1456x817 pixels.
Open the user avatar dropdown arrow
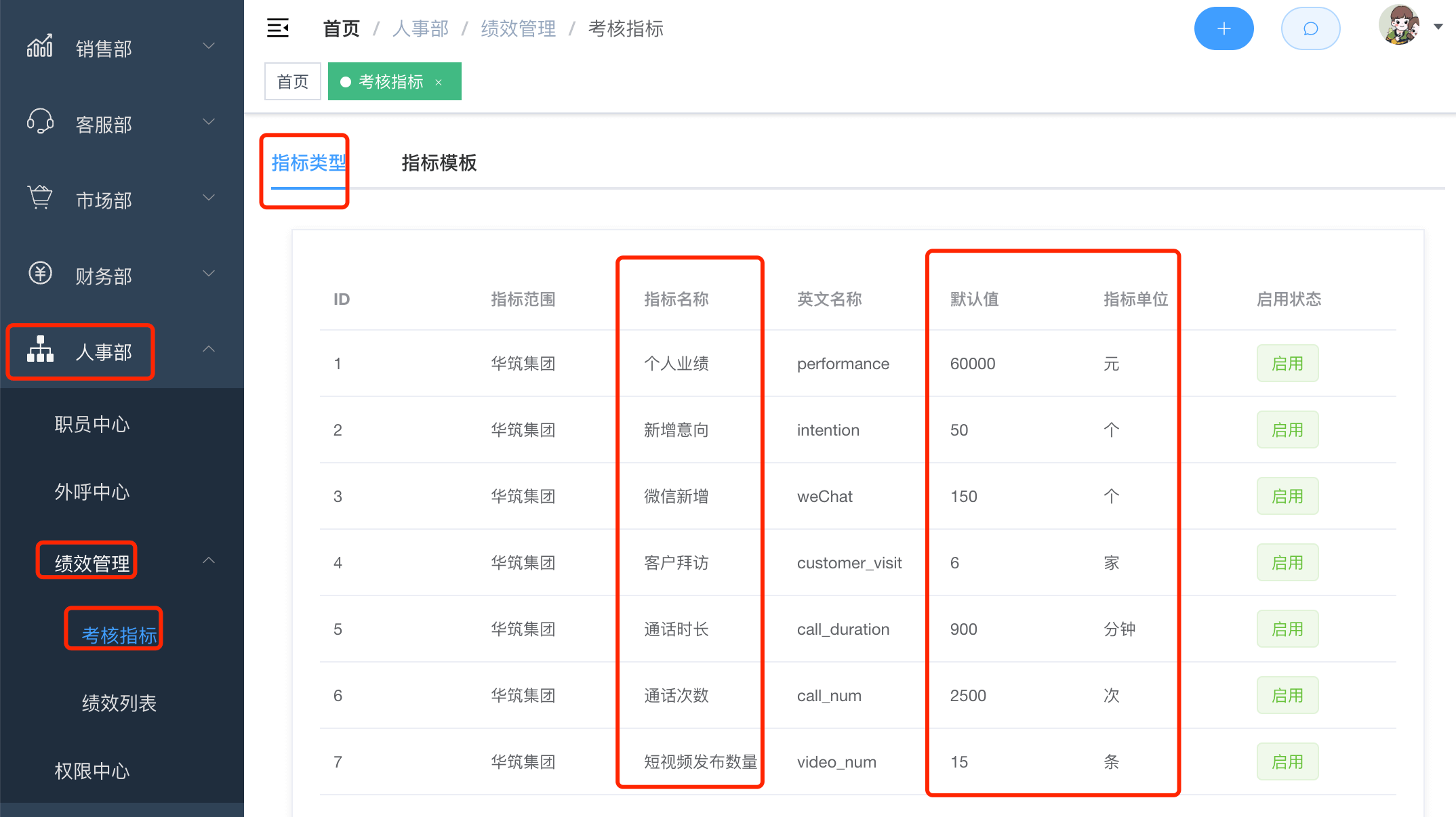(x=1438, y=27)
